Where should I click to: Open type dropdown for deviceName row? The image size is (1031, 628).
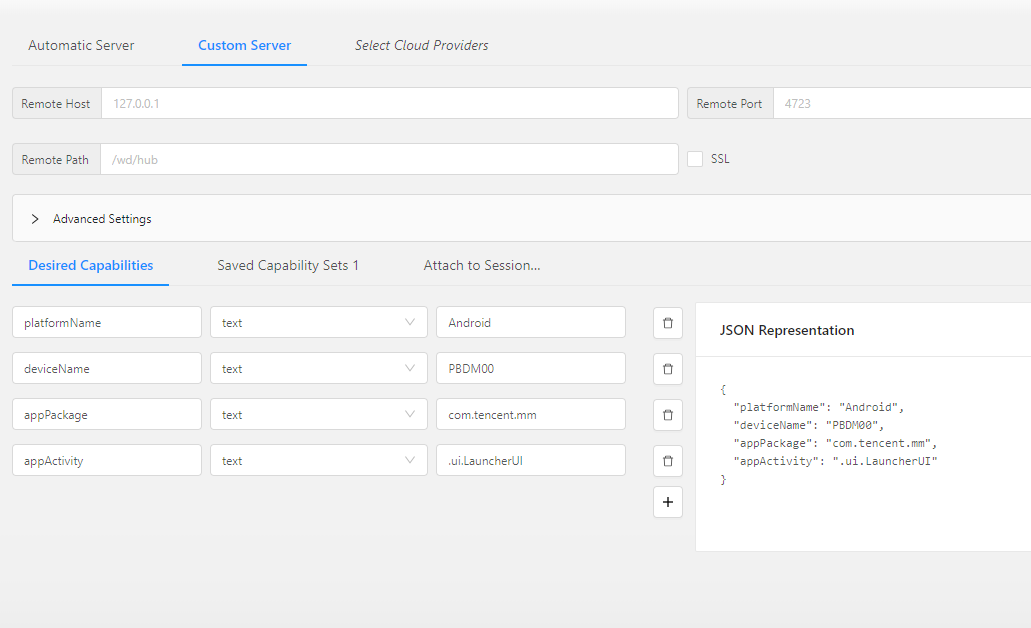click(x=318, y=369)
